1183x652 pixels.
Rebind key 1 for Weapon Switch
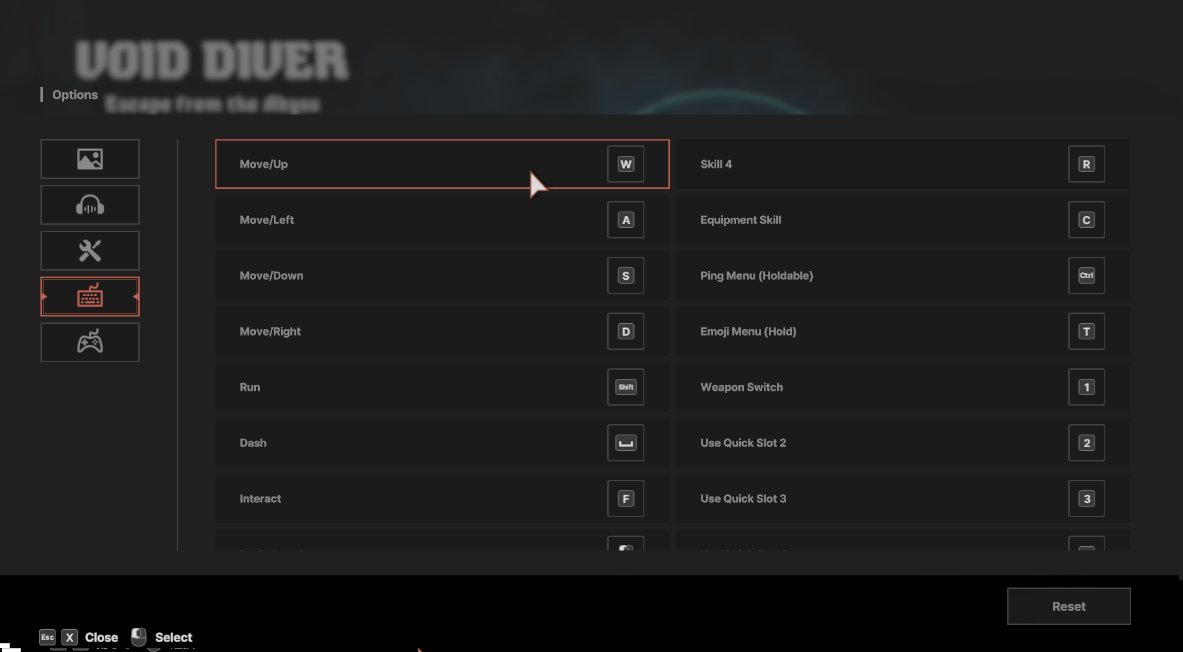point(1086,387)
